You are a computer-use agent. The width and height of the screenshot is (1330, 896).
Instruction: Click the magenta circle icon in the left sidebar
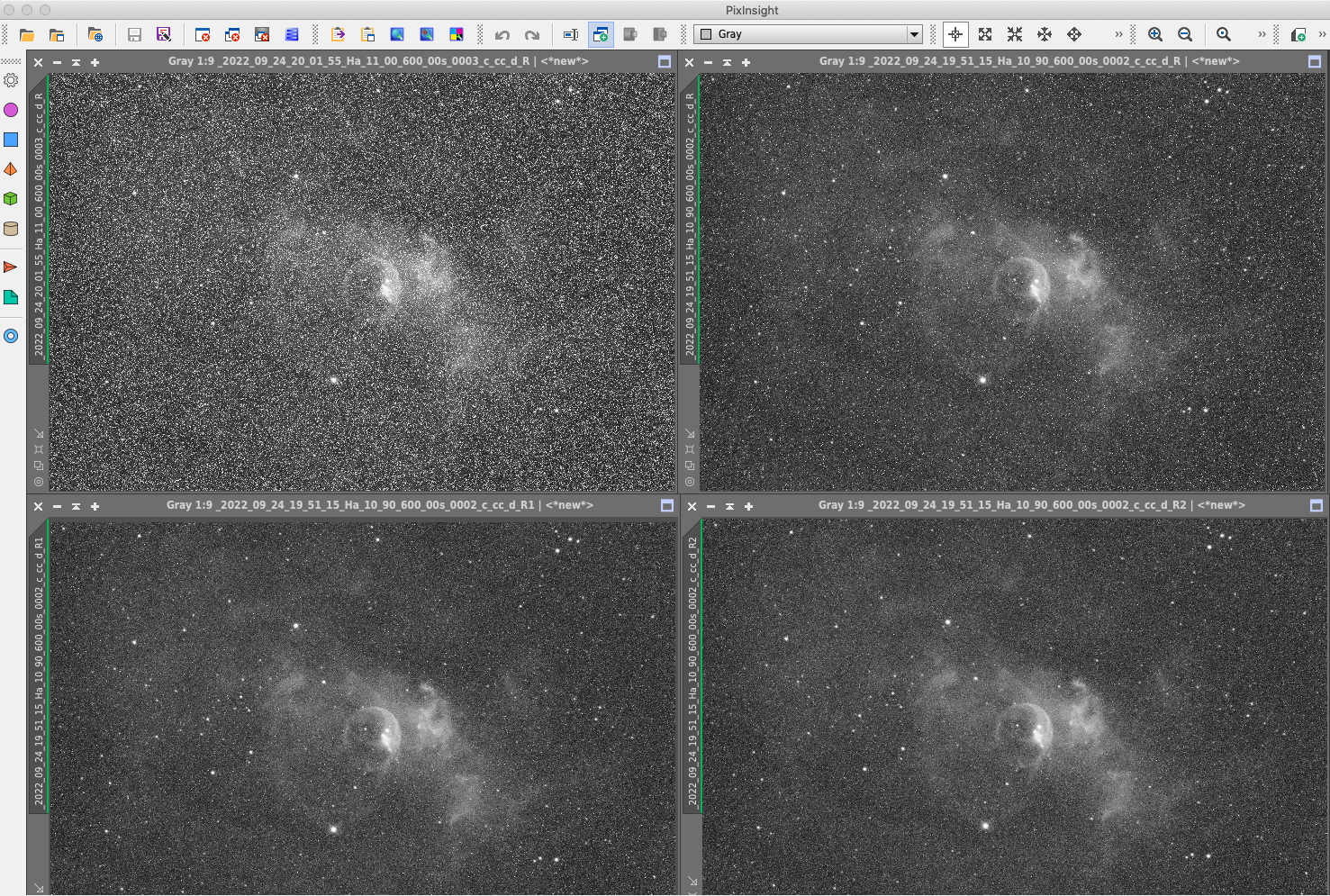pyautogui.click(x=11, y=110)
